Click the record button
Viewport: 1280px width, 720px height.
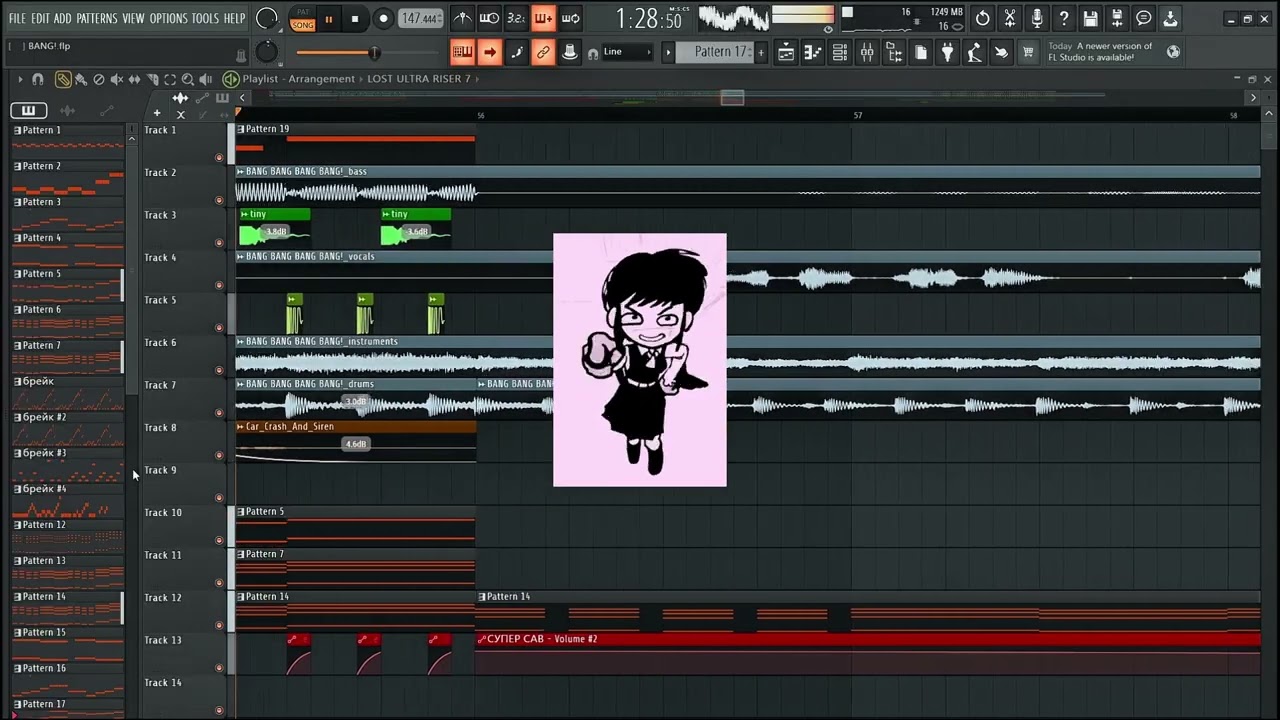[x=383, y=19]
